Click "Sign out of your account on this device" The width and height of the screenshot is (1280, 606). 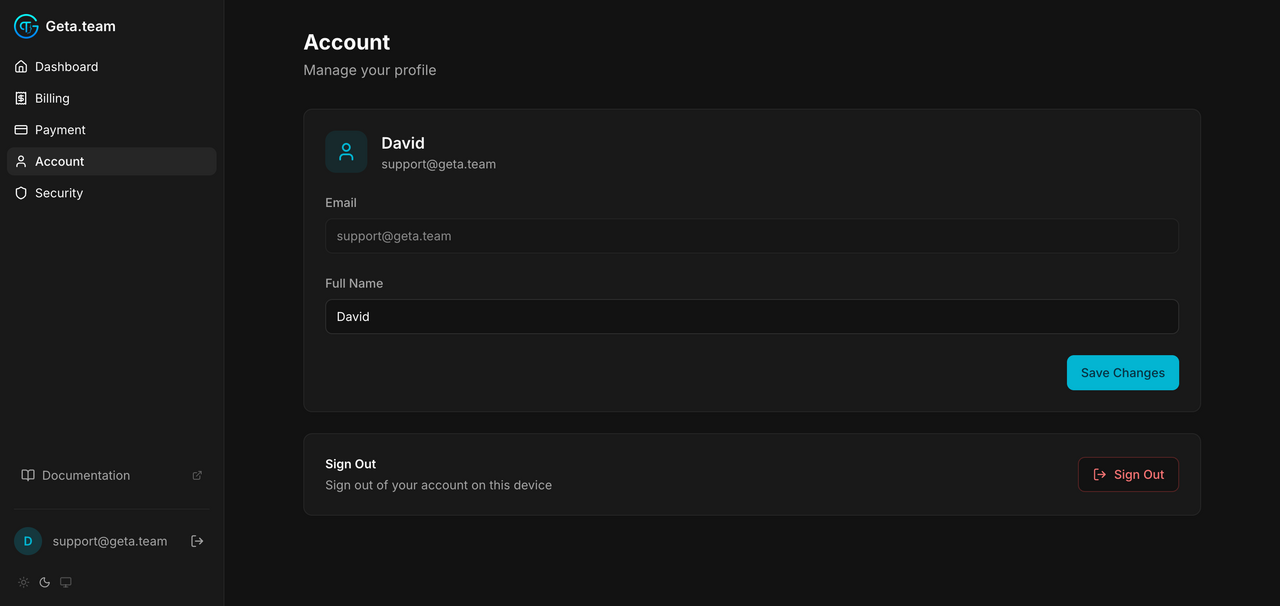click(439, 485)
